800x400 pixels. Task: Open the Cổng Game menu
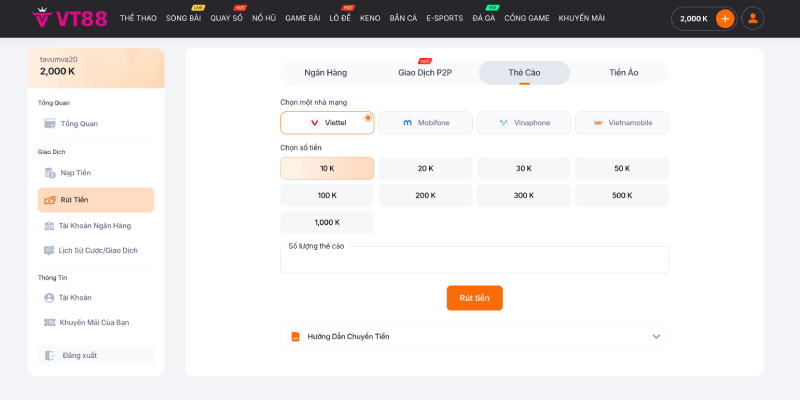pyautogui.click(x=526, y=18)
